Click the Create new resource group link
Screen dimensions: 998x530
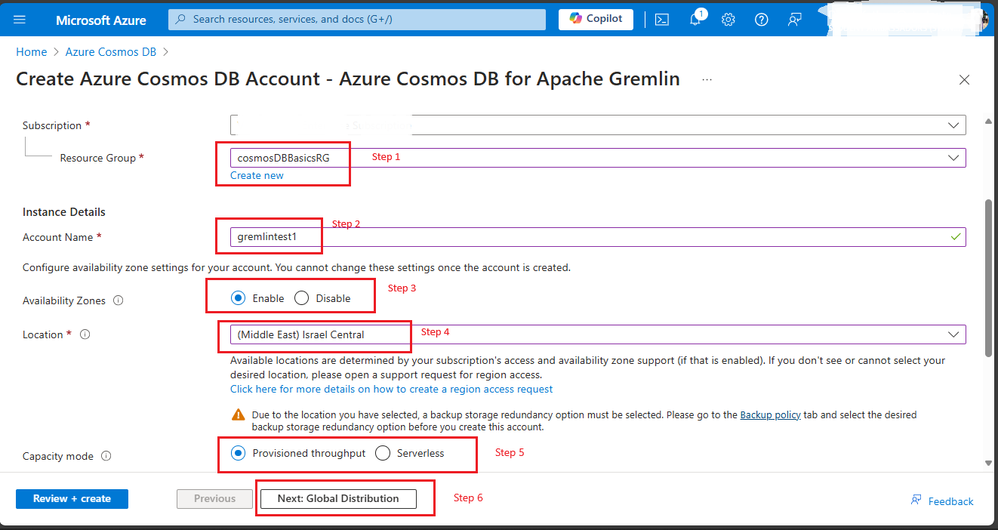point(257,175)
